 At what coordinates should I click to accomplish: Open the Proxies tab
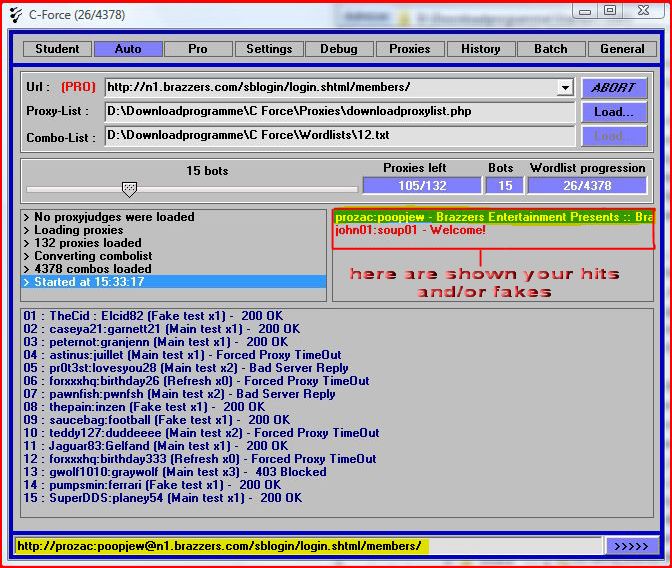tap(410, 49)
